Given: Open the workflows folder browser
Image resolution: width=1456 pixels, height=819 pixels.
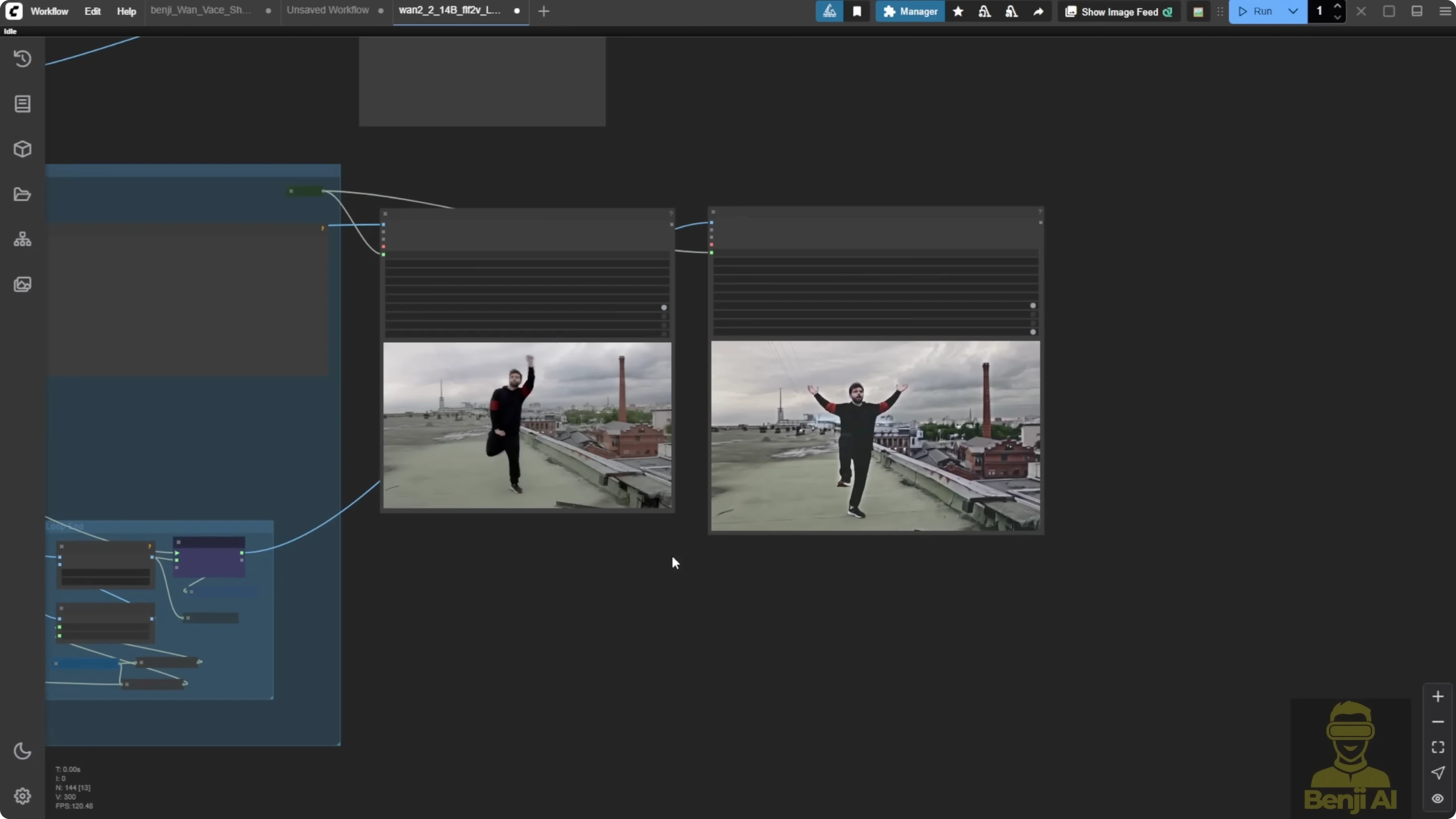Looking at the screenshot, I should (23, 194).
